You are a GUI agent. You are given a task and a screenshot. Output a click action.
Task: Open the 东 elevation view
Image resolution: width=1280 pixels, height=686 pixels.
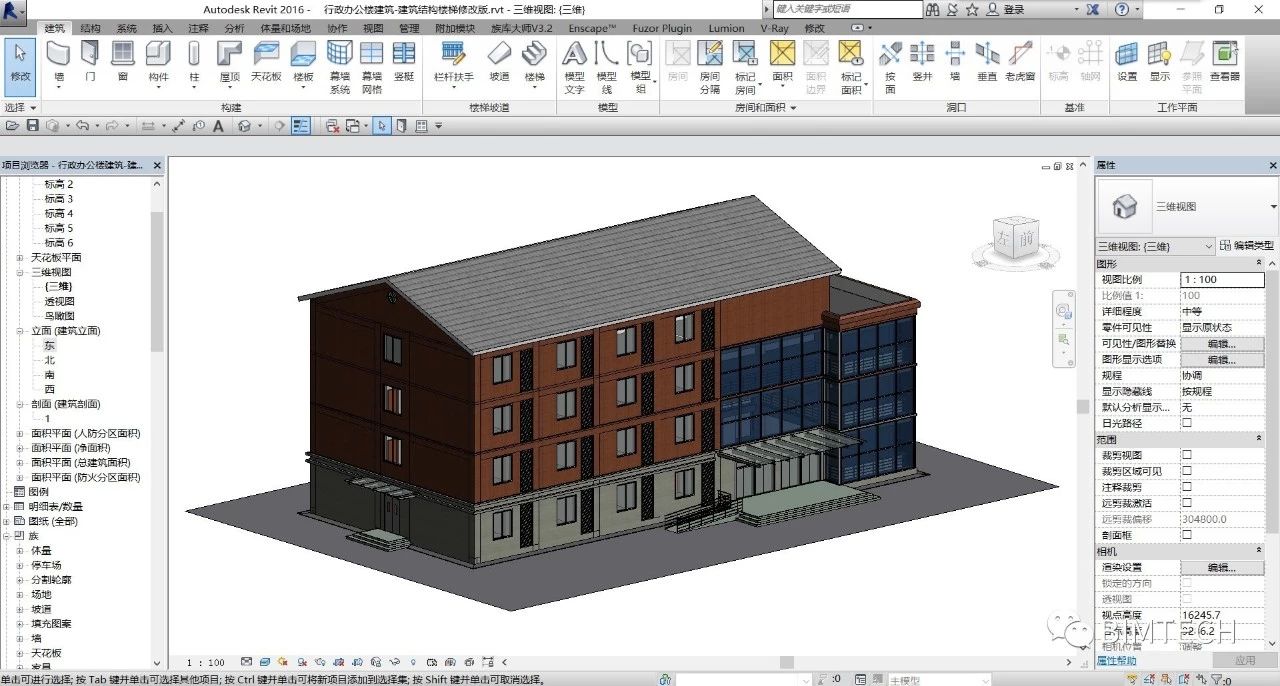click(x=50, y=345)
